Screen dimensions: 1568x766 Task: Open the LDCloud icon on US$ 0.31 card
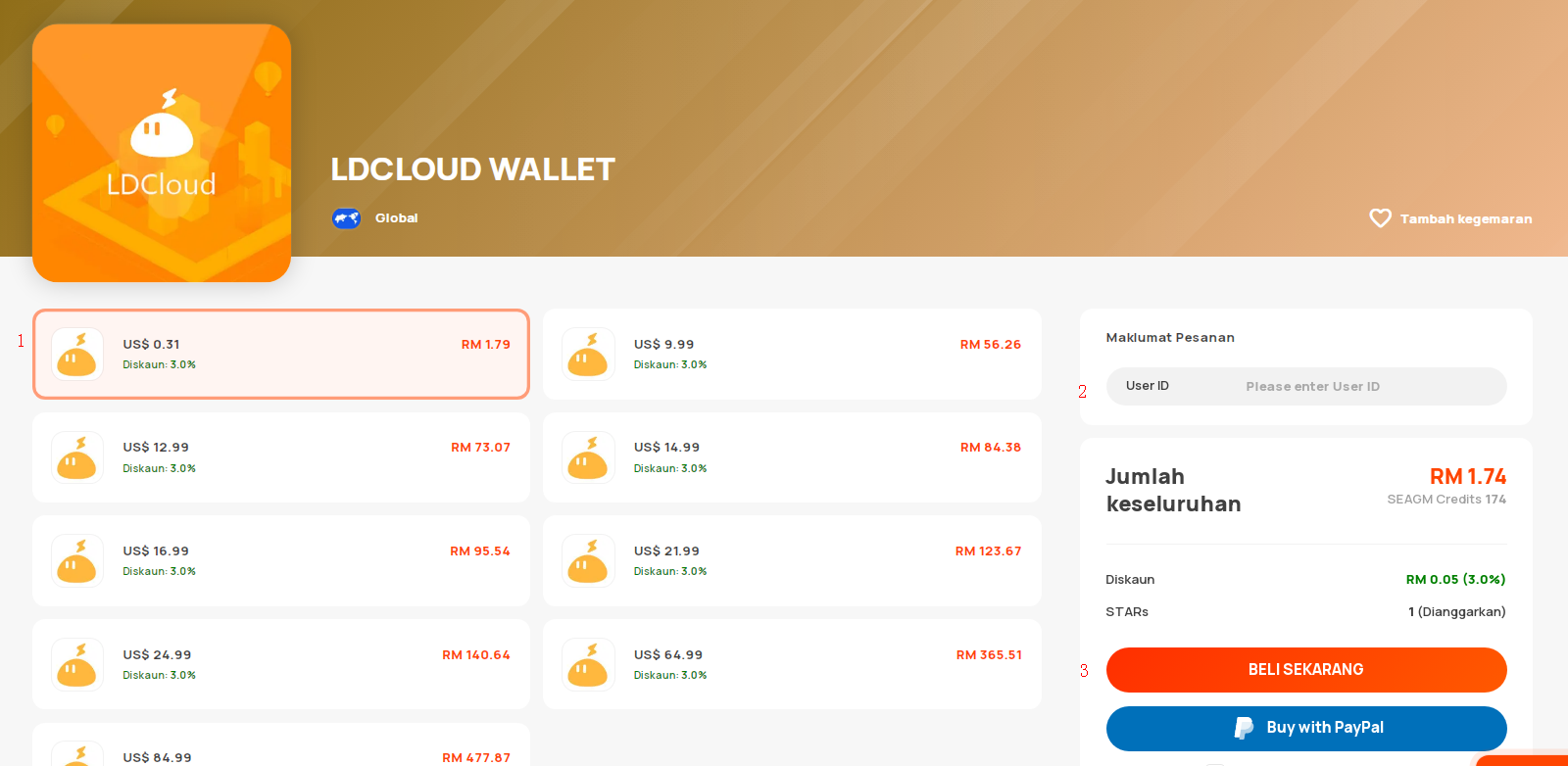[77, 354]
